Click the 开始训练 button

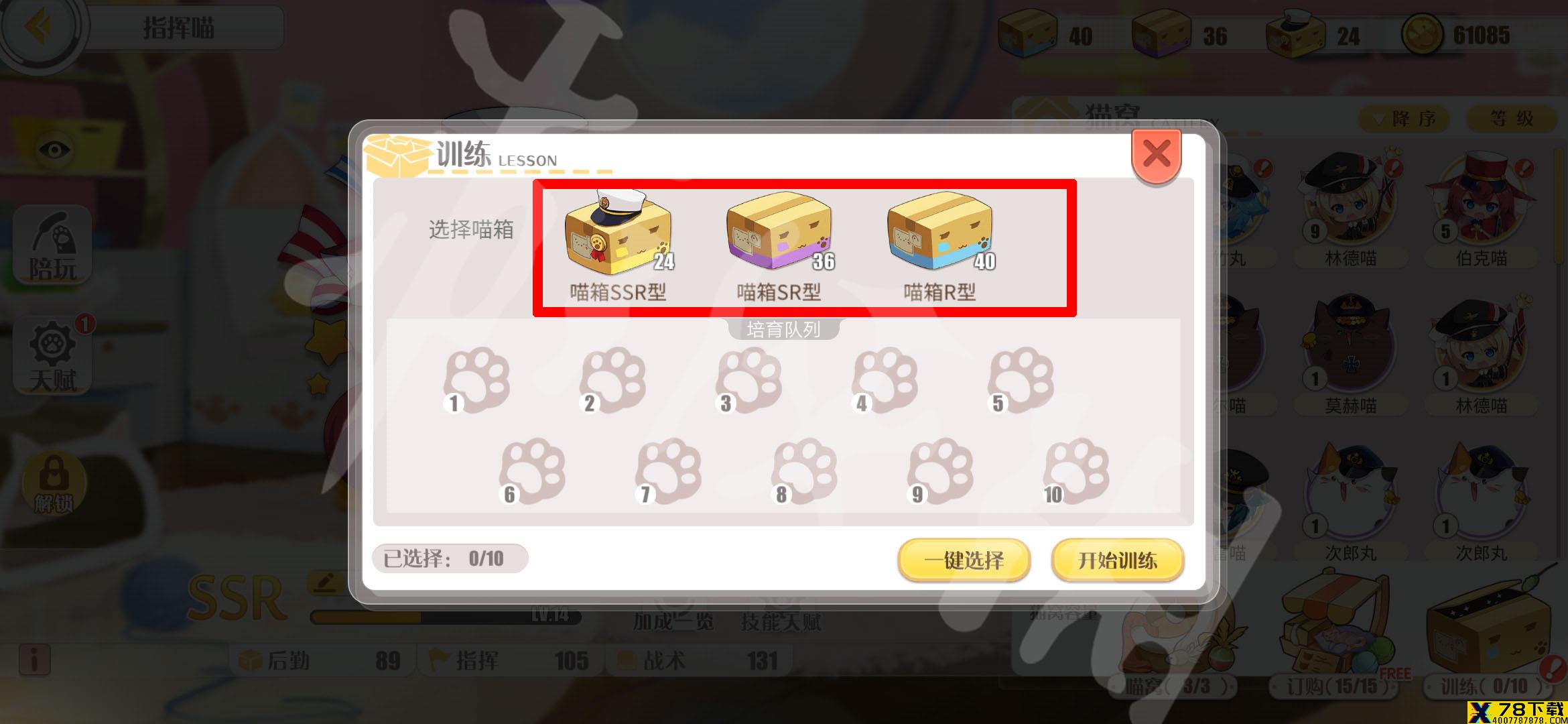click(1117, 560)
